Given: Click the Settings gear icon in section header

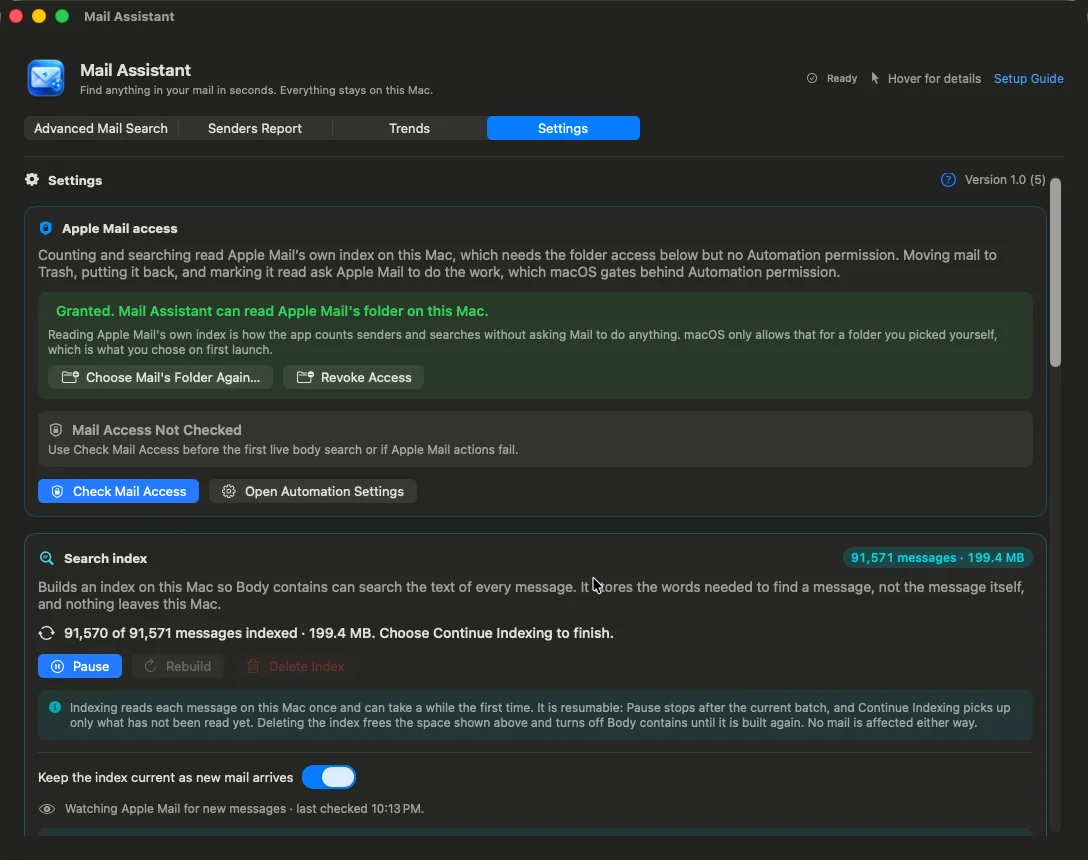Looking at the screenshot, I should (x=32, y=180).
